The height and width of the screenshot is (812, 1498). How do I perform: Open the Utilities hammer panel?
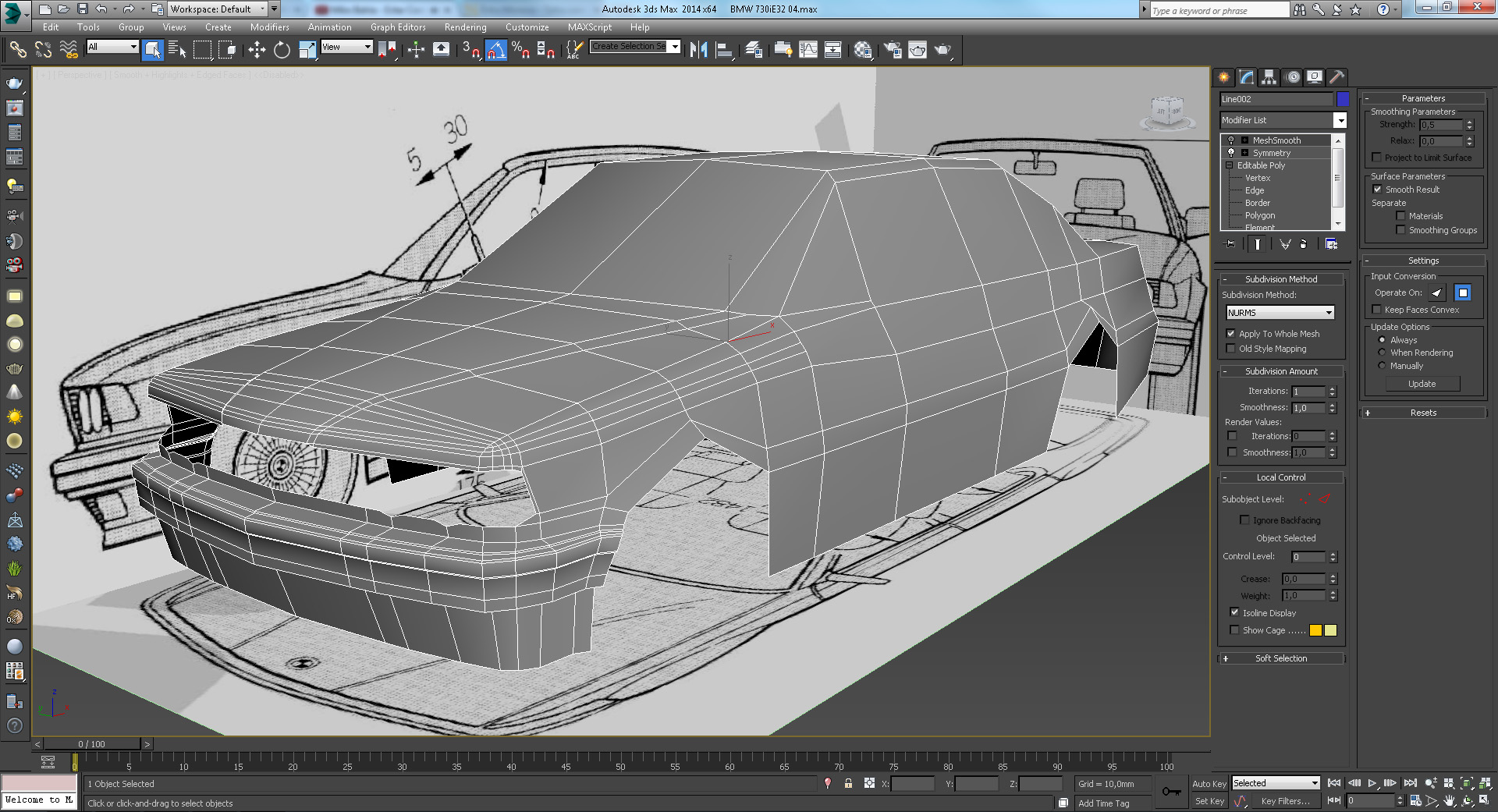1336,77
